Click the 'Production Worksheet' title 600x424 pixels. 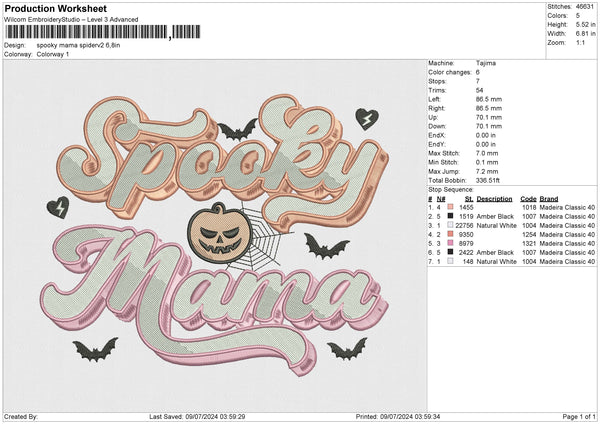pyautogui.click(x=56, y=8)
